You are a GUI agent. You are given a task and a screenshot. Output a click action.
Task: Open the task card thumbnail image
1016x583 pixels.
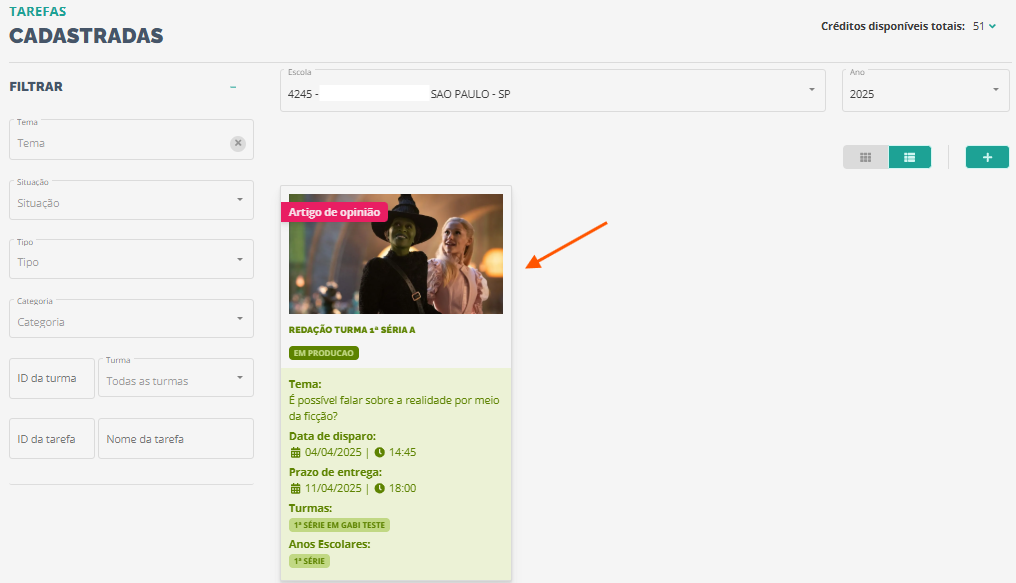[x=396, y=254]
